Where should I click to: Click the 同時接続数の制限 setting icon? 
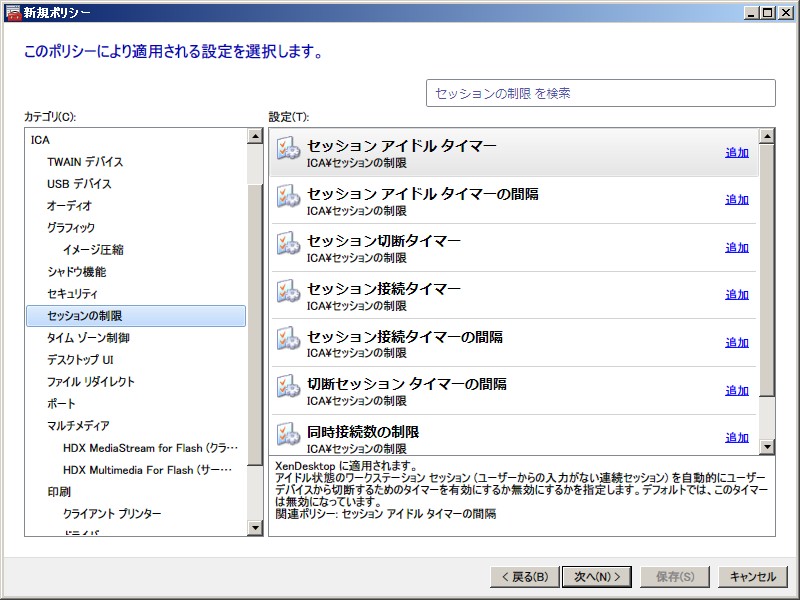point(288,437)
